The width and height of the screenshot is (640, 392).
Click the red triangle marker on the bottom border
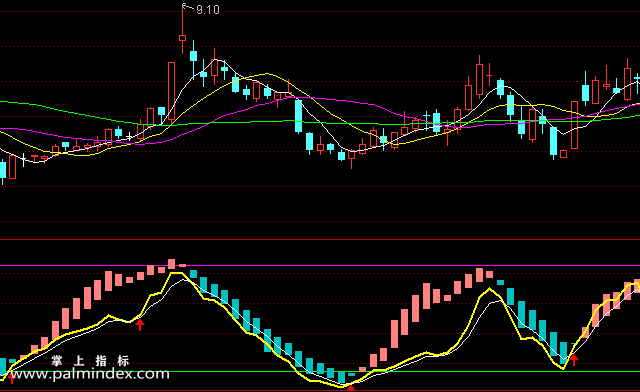point(351,388)
